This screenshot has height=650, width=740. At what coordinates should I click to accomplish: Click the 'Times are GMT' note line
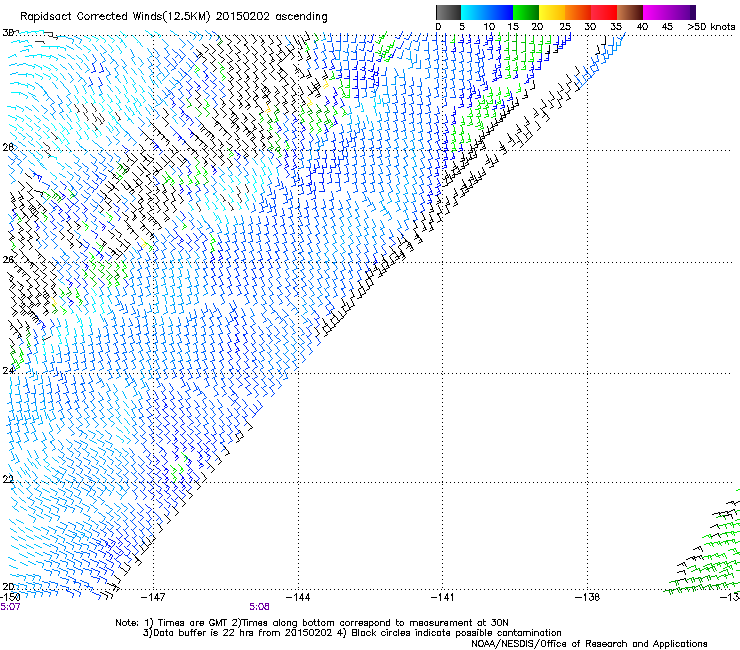(312, 623)
